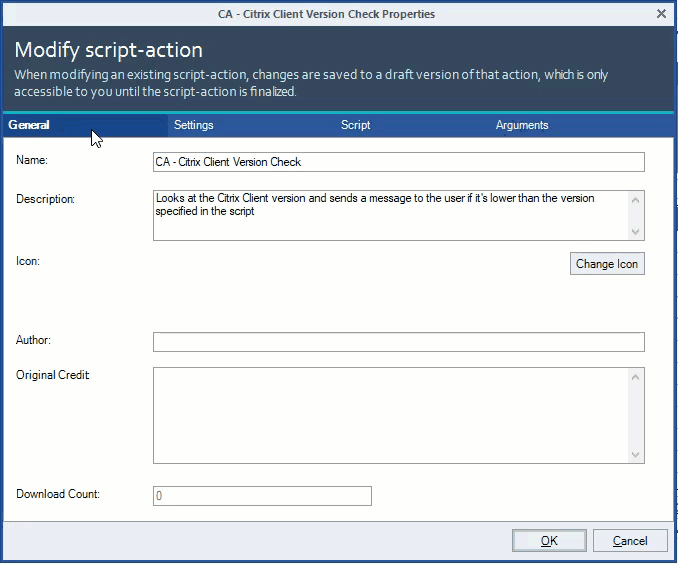The width and height of the screenshot is (678, 564).
Task: Open the Script tab
Action: pyautogui.click(x=355, y=125)
